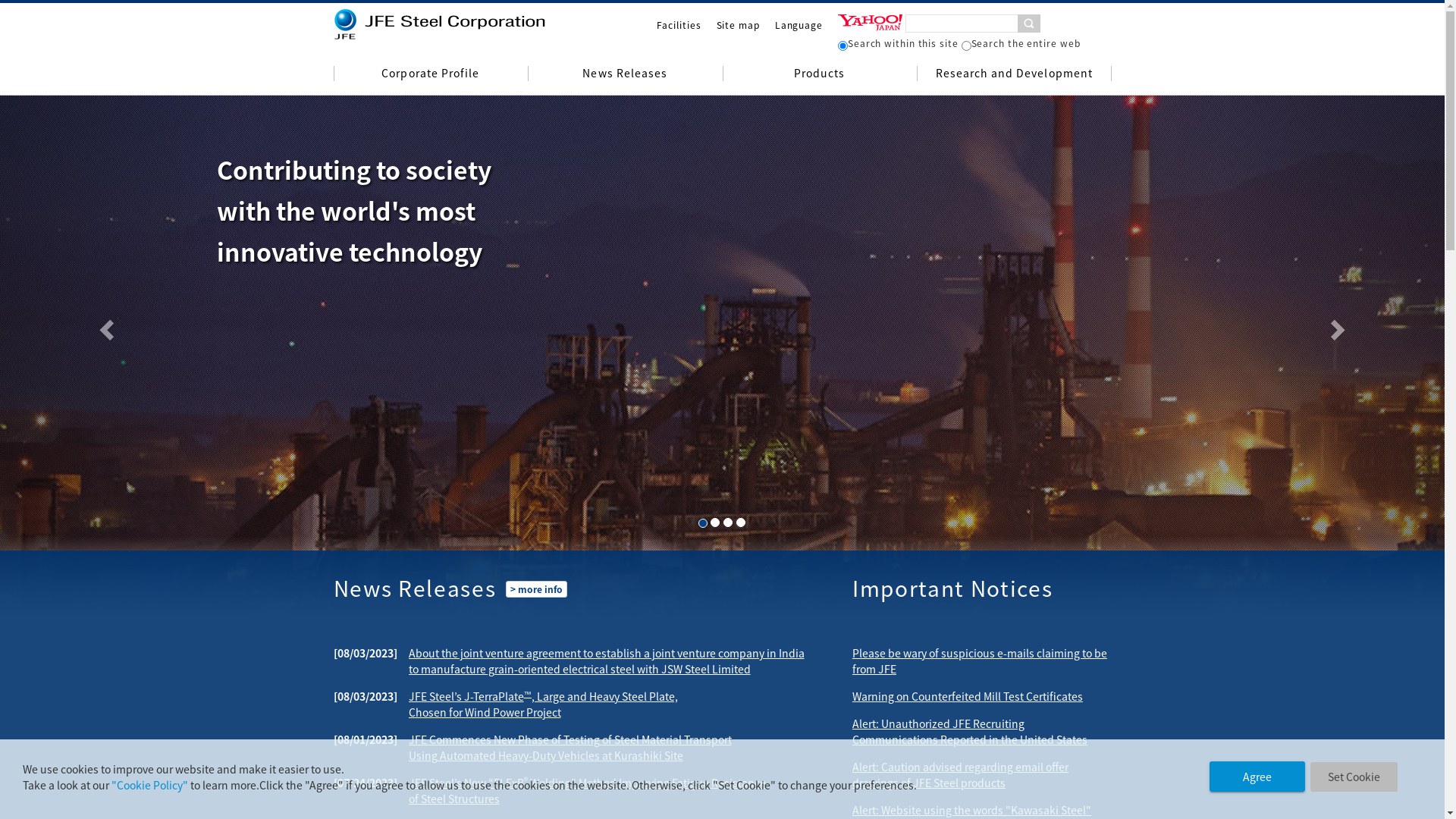The width and height of the screenshot is (1456, 819).
Task: Focus the site search input field
Action: 962,24
